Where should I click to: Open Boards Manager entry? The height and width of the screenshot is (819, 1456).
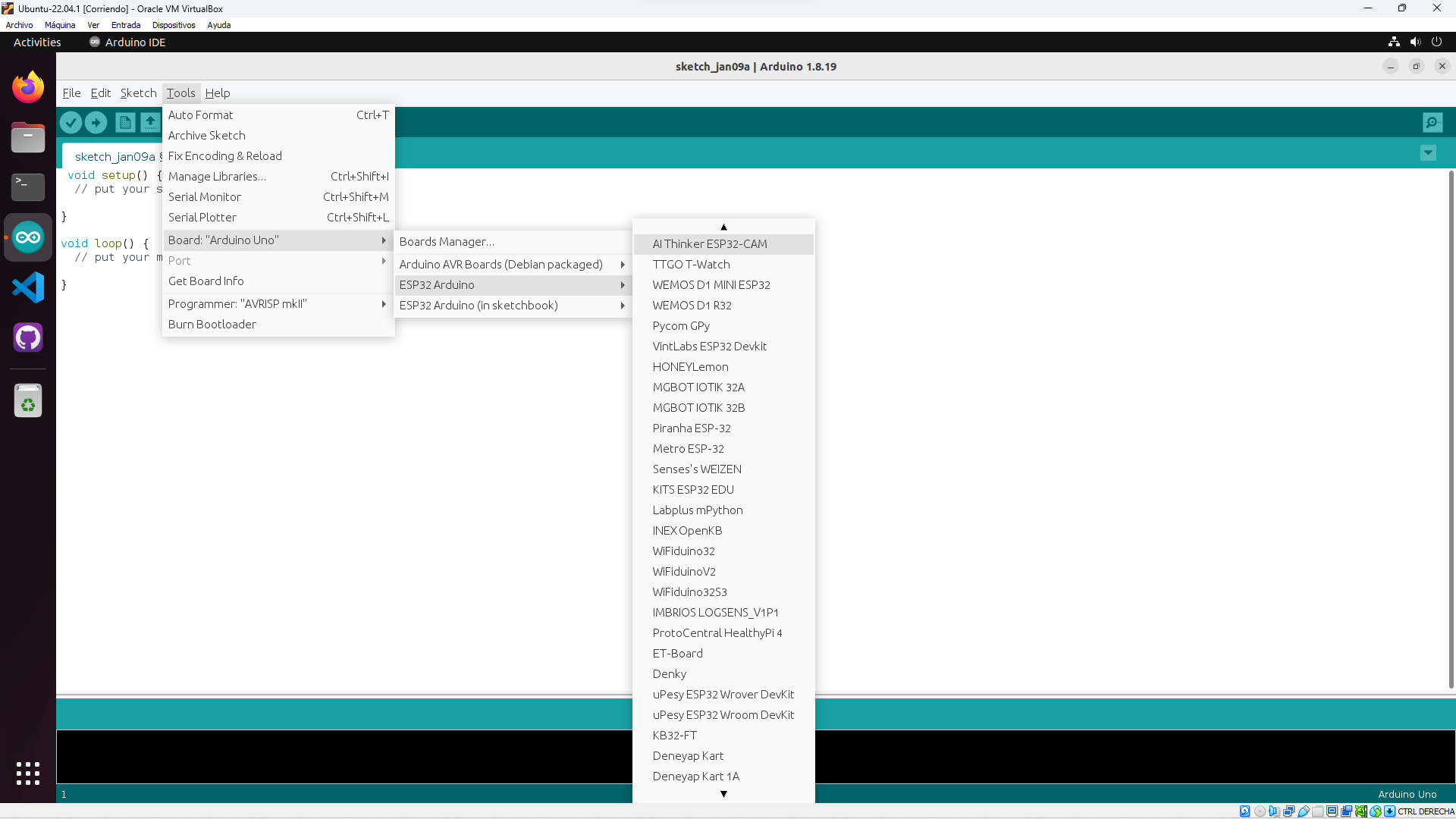tap(447, 242)
